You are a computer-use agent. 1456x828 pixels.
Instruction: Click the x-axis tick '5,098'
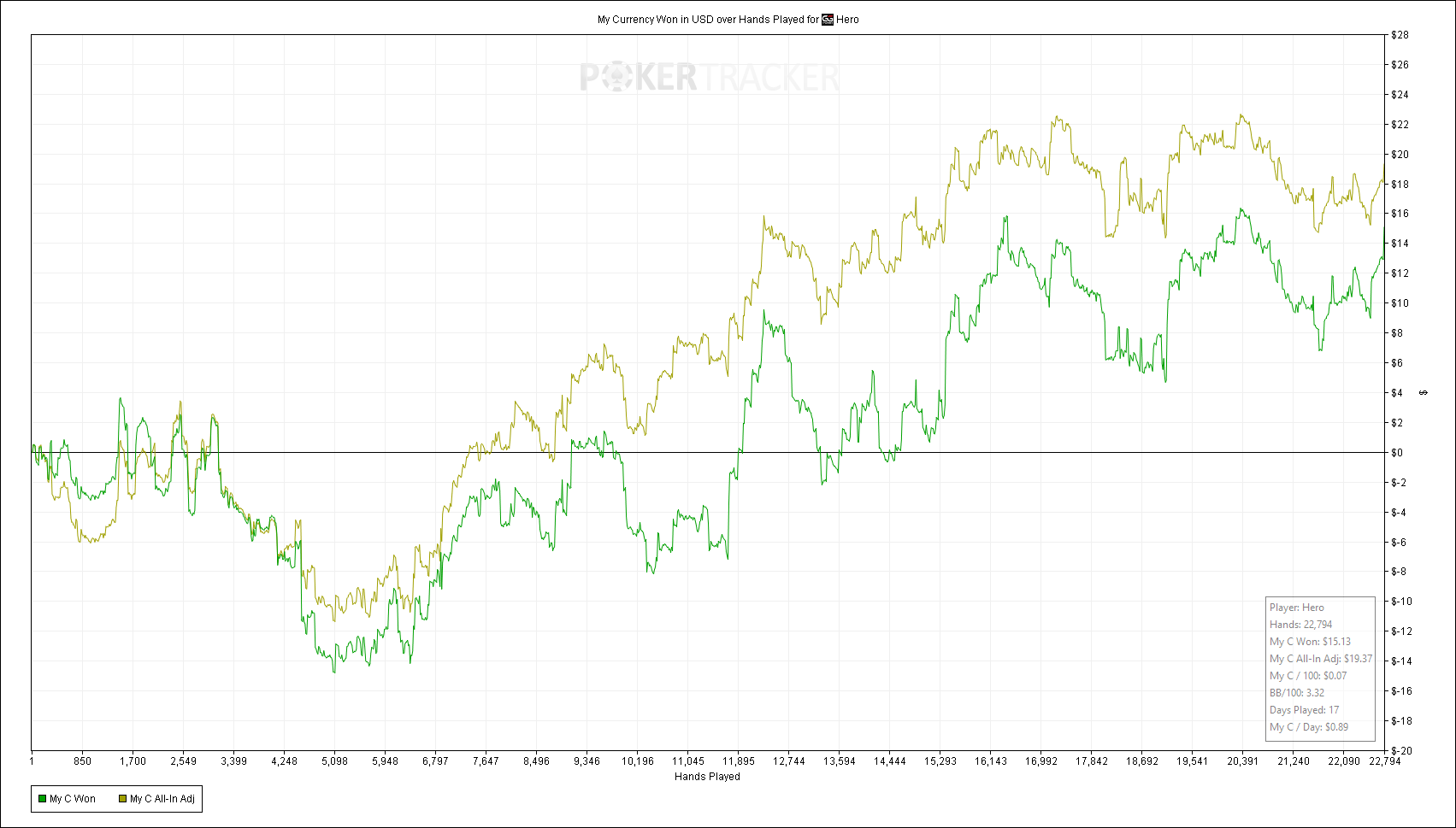click(x=334, y=761)
